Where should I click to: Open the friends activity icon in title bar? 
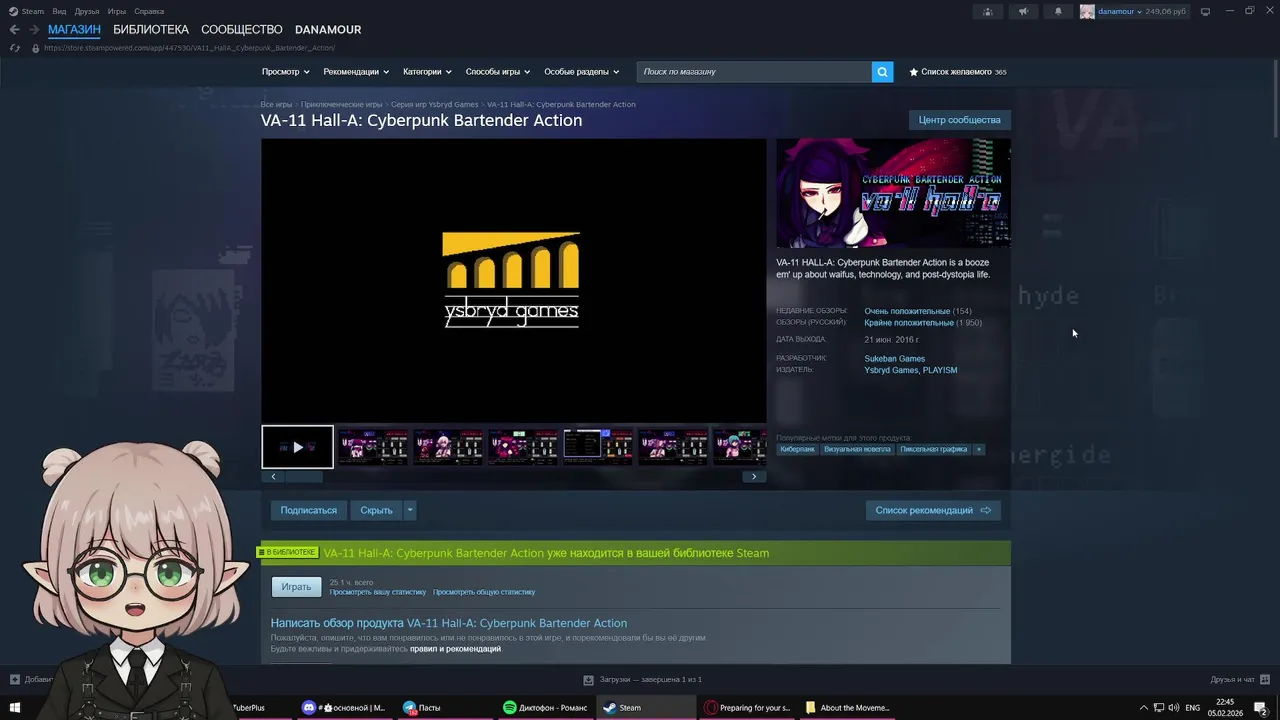988,11
